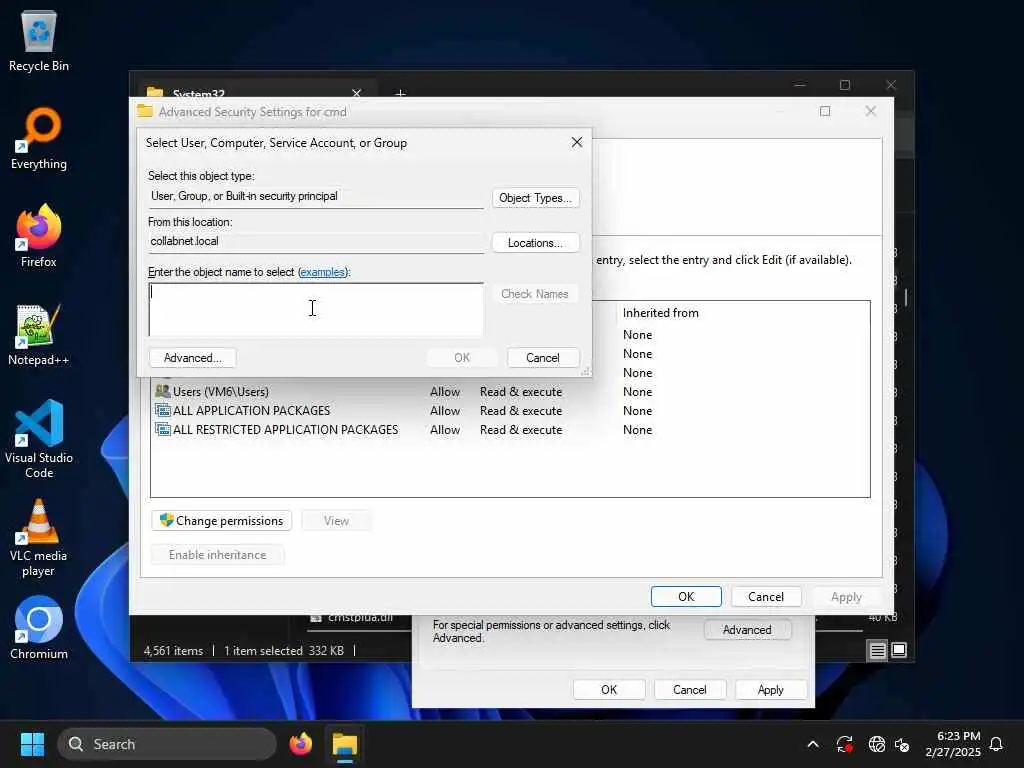Launch the Visual Studio Code desktop shortcut

click(x=39, y=439)
